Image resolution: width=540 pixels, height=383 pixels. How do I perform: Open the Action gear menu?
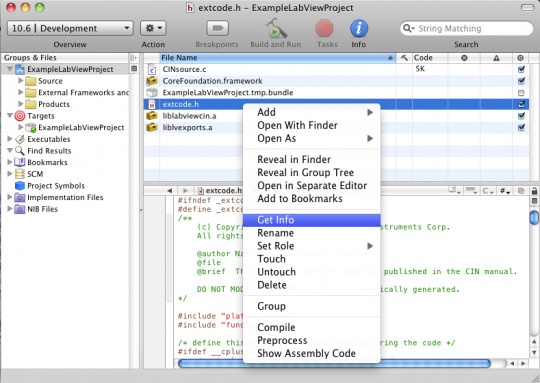(x=153, y=28)
